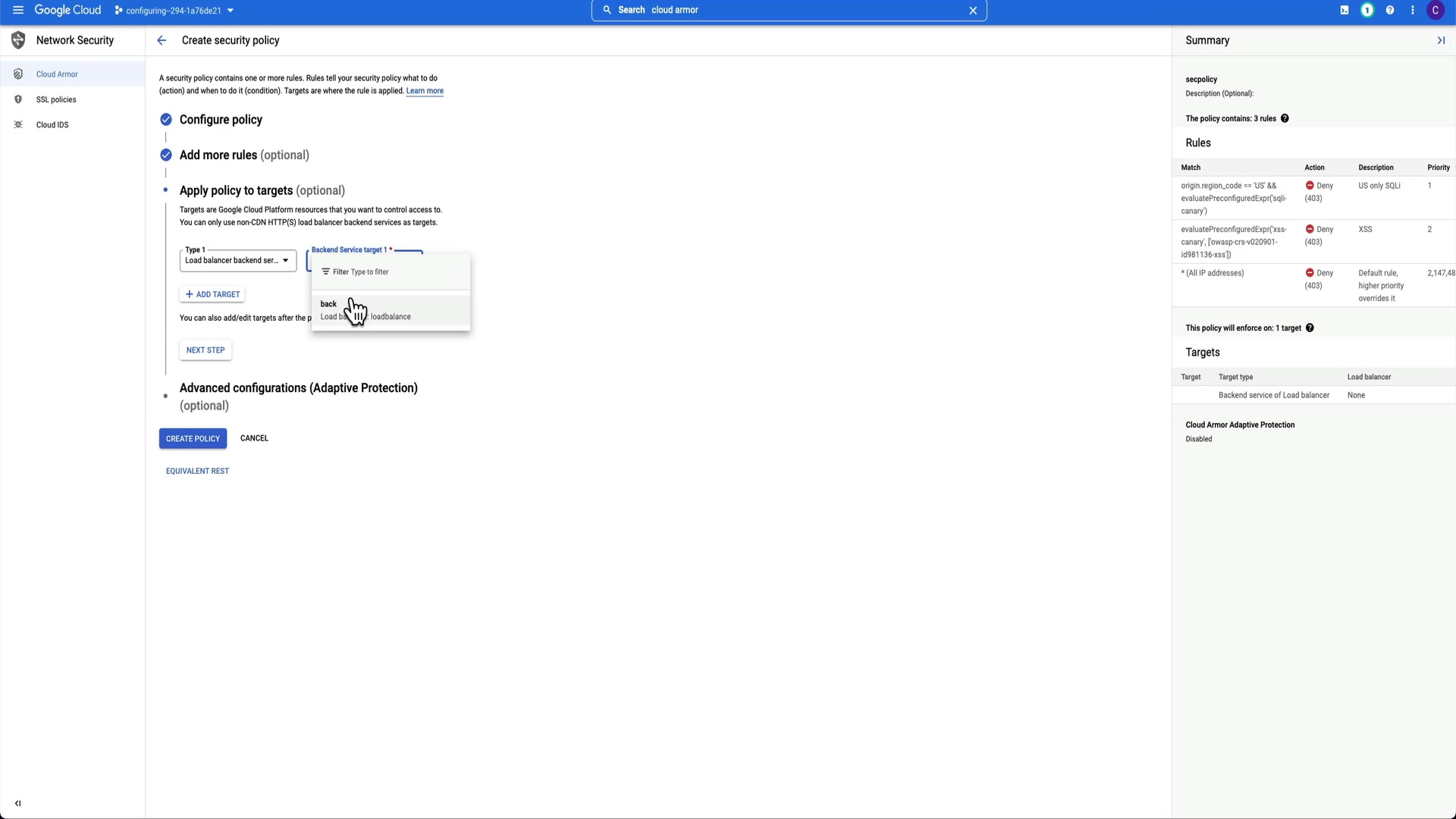Open the hamburger navigation menu
Screen dimensions: 1456x819
pos(17,10)
